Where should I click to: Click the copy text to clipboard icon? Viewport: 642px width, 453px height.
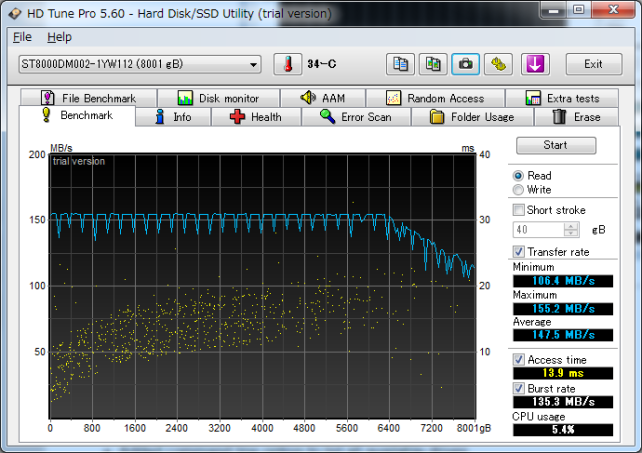pos(400,65)
